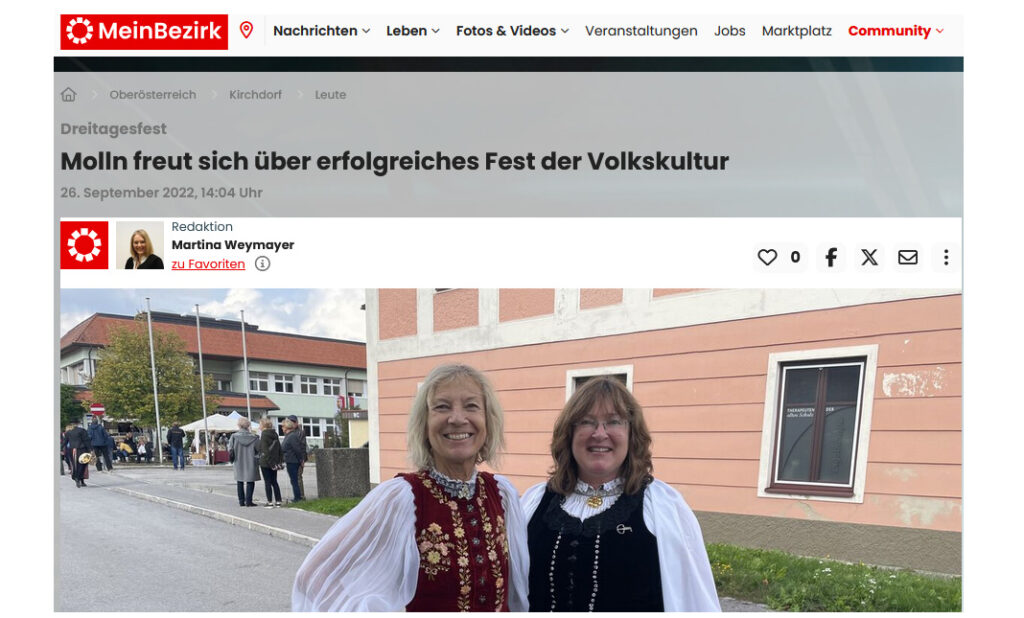This screenshot has height=618, width=1024.
Task: Add Martina Weymayer zu Favoriten
Action: pos(208,264)
